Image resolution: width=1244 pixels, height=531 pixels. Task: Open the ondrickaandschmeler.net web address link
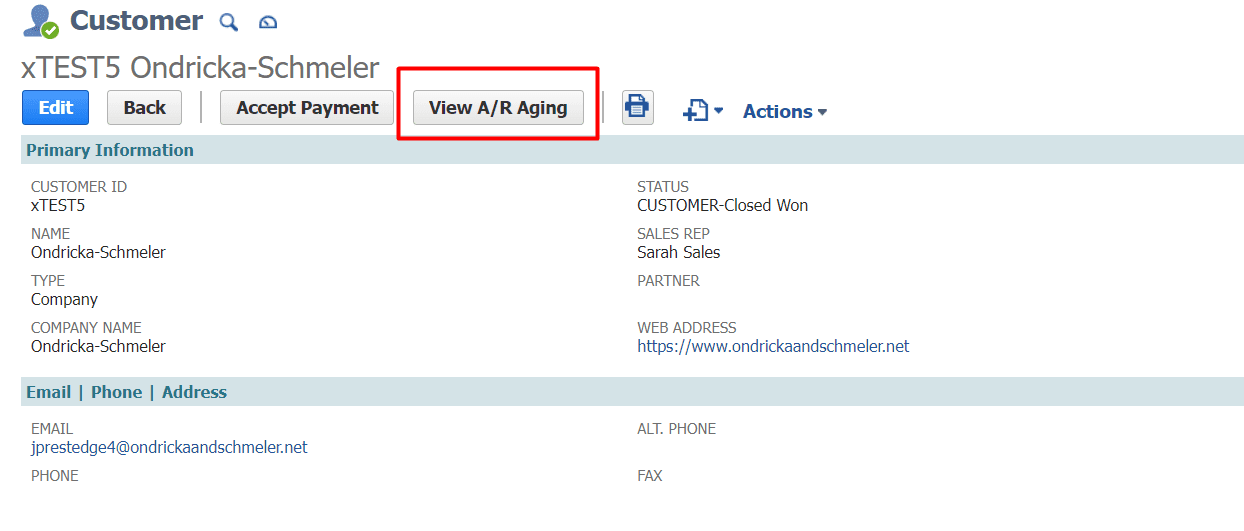point(773,346)
